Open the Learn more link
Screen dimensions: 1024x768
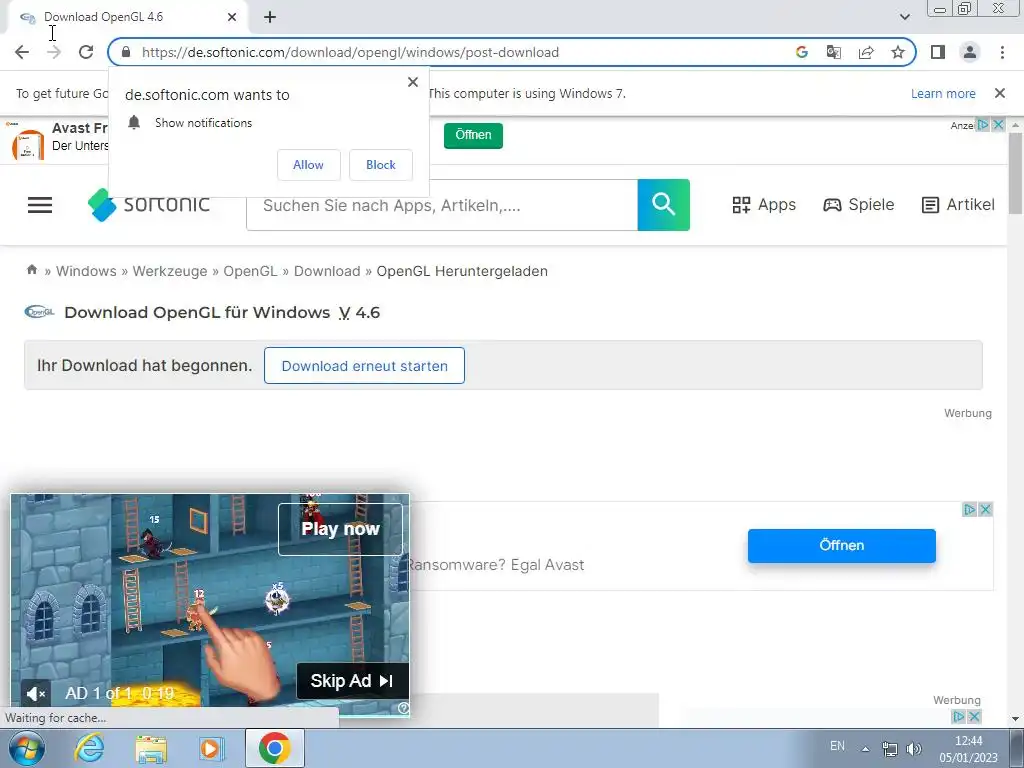(943, 93)
